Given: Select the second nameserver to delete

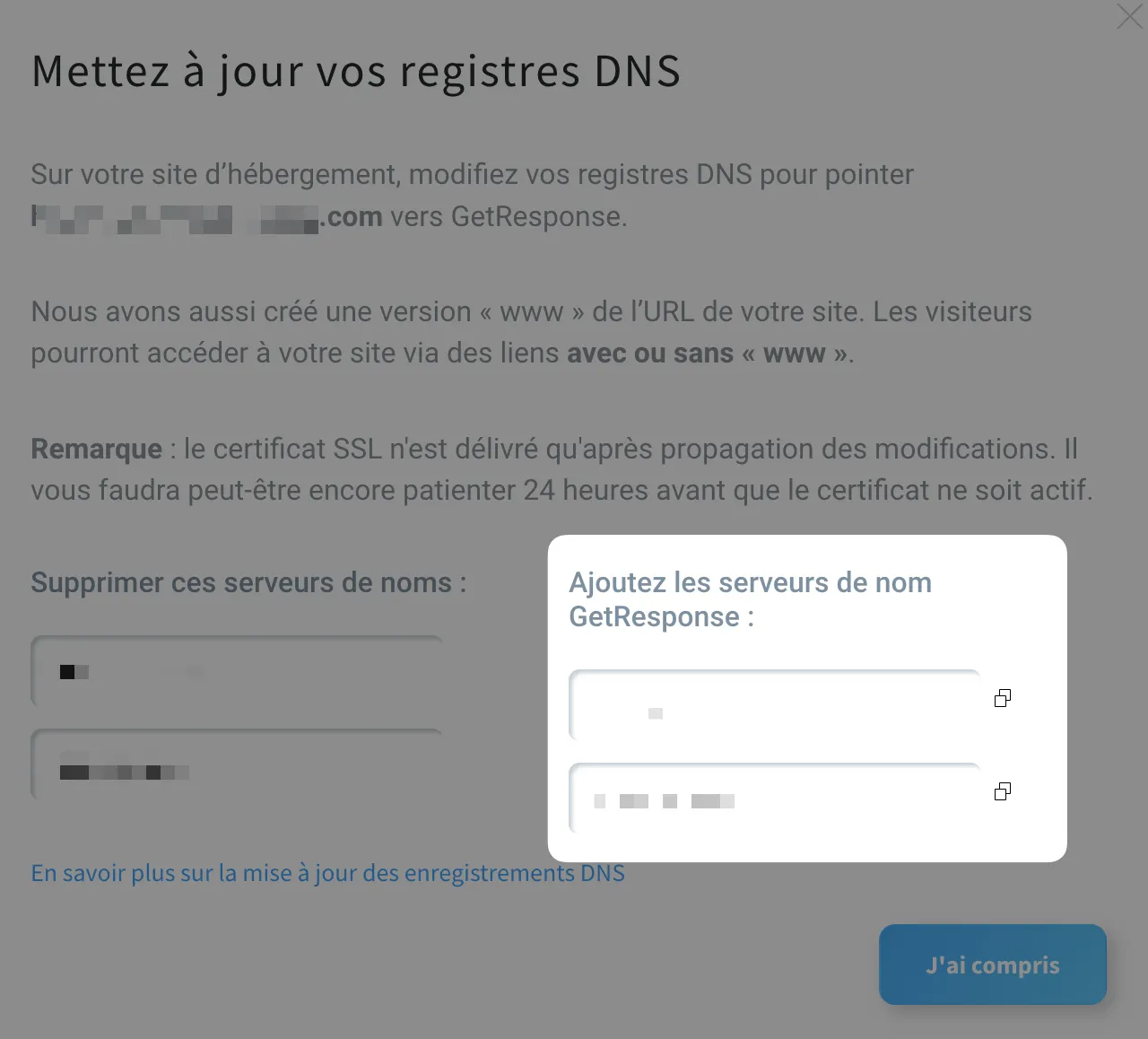Looking at the screenshot, I should [x=237, y=764].
